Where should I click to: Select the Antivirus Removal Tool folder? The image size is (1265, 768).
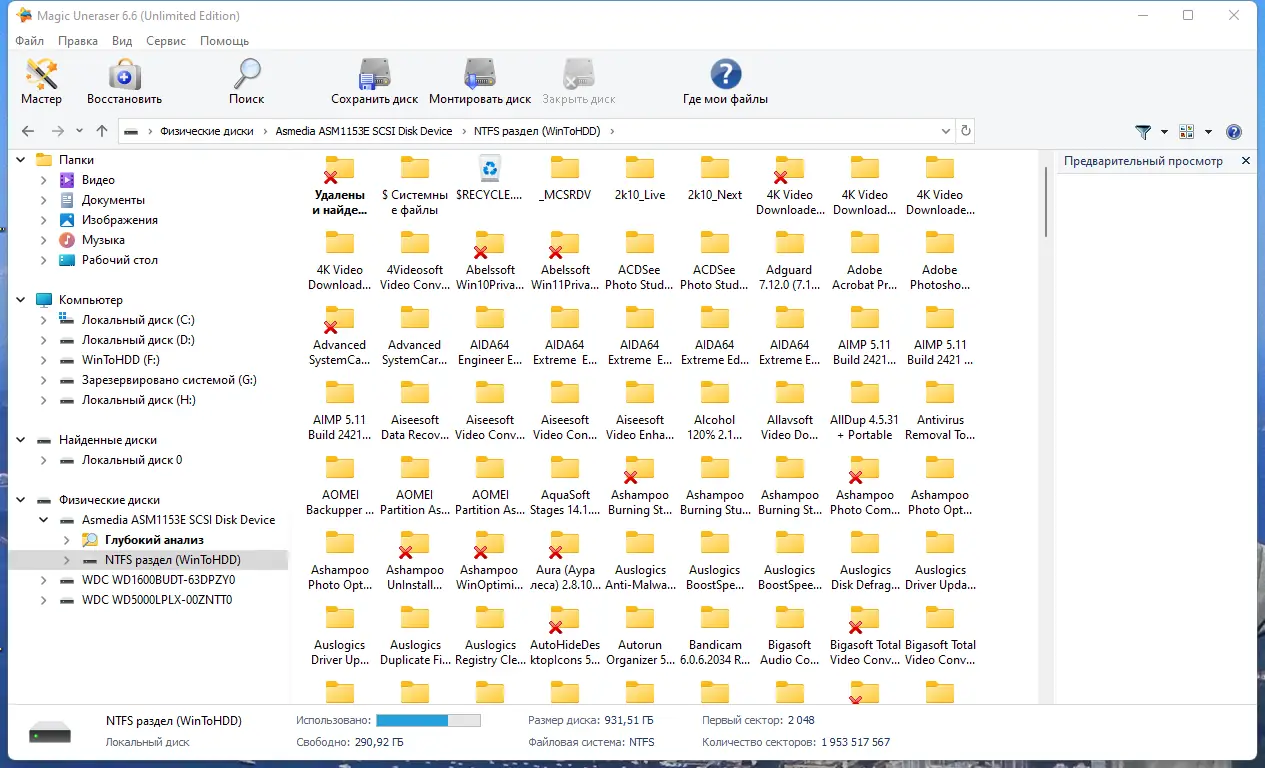(940, 410)
